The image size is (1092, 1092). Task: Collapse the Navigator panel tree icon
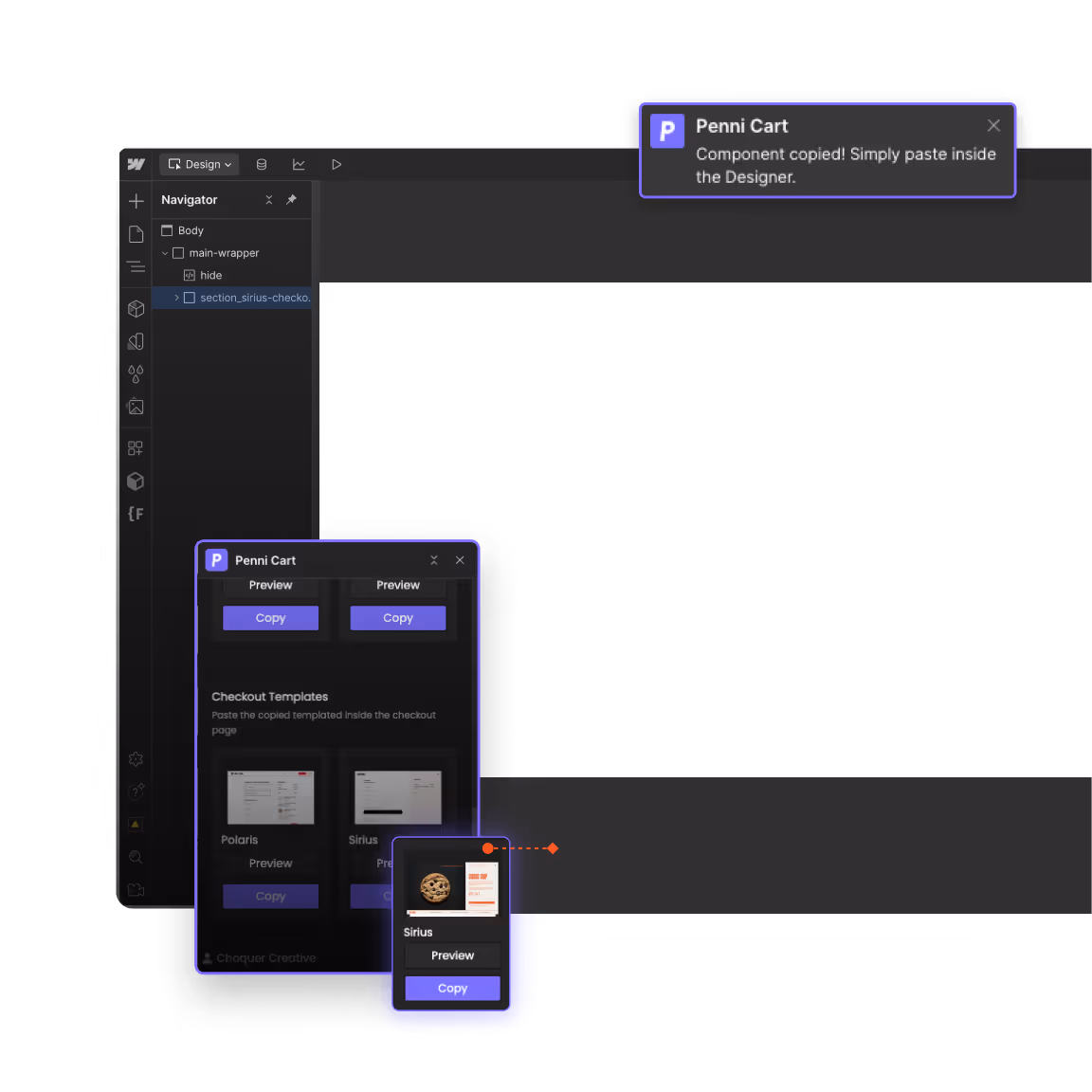(269, 200)
